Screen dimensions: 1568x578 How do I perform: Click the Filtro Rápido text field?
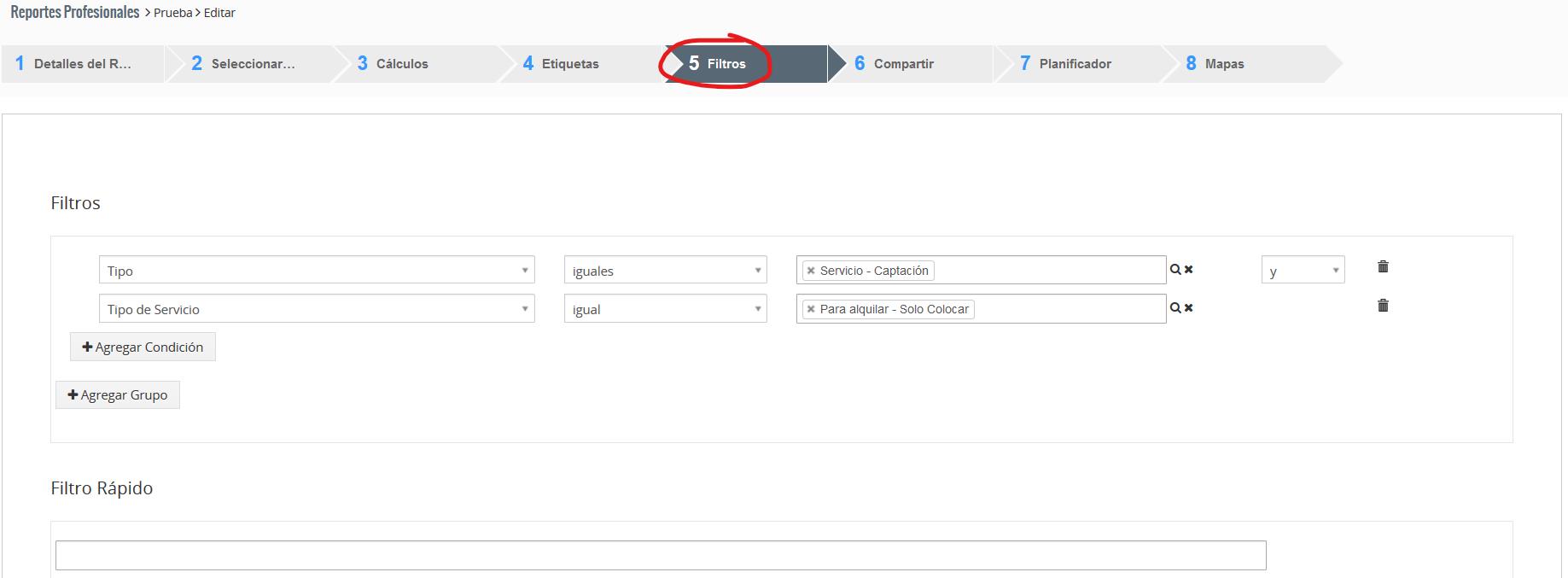(x=660, y=555)
